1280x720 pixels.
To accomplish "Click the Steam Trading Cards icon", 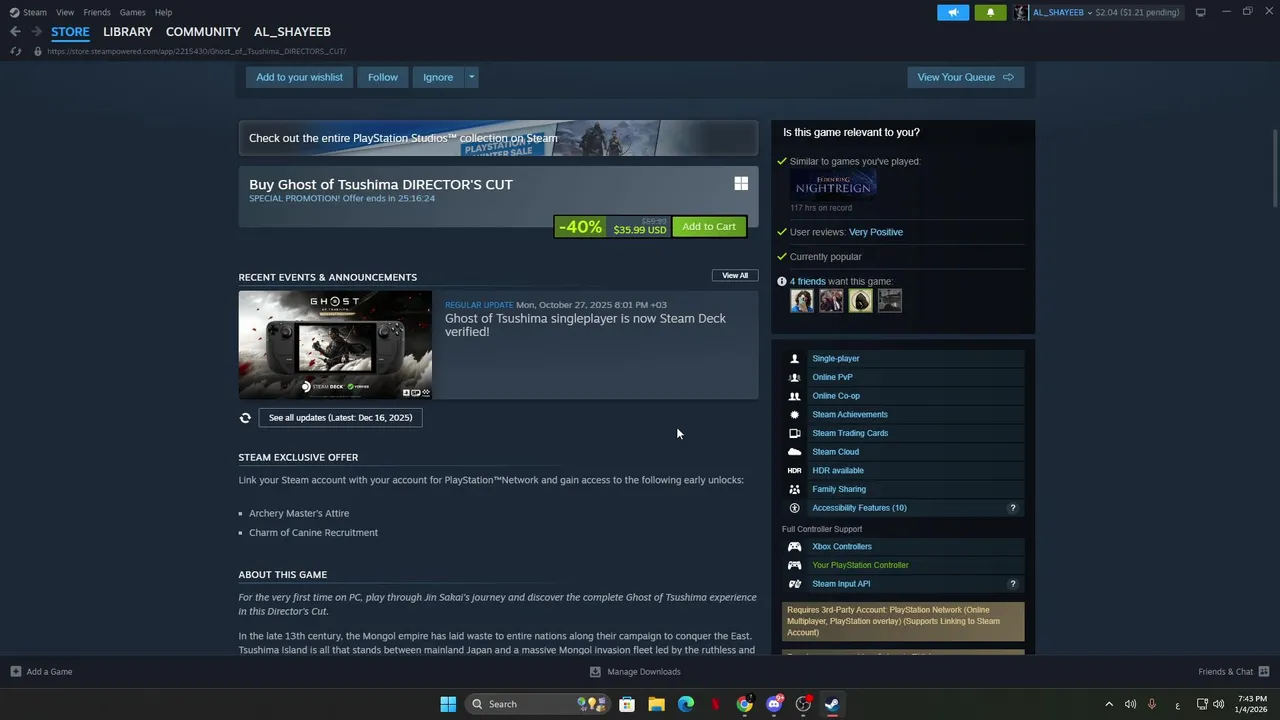I will [x=794, y=434].
